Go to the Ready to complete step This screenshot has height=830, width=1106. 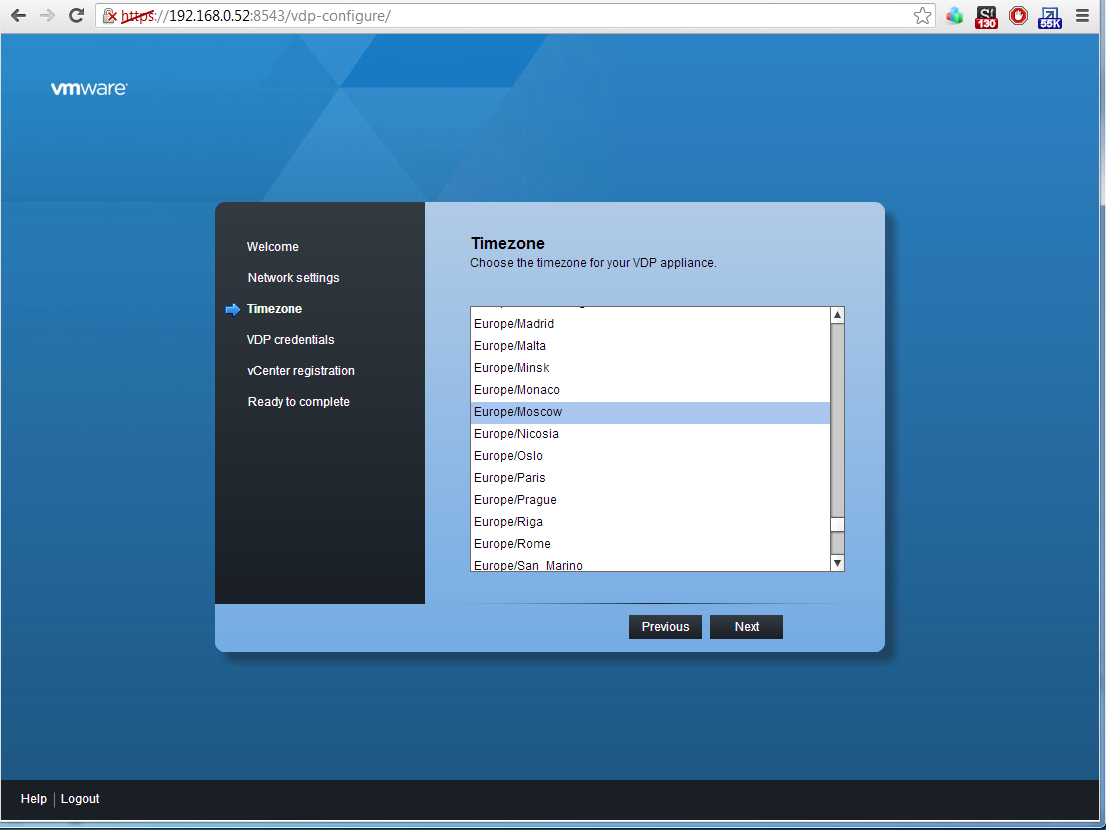point(298,402)
